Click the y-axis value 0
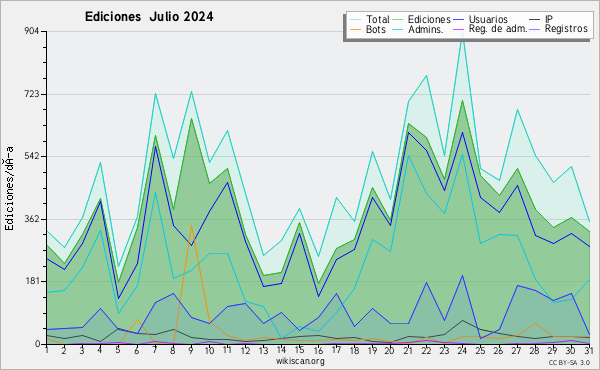 37,344
